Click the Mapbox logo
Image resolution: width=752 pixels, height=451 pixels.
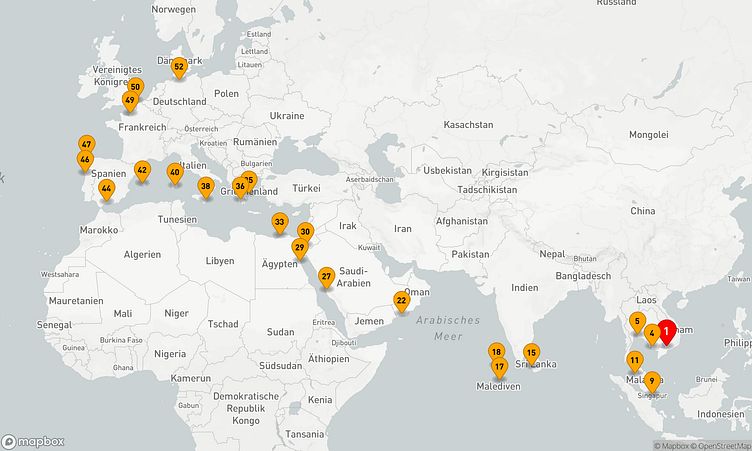click(x=33, y=441)
